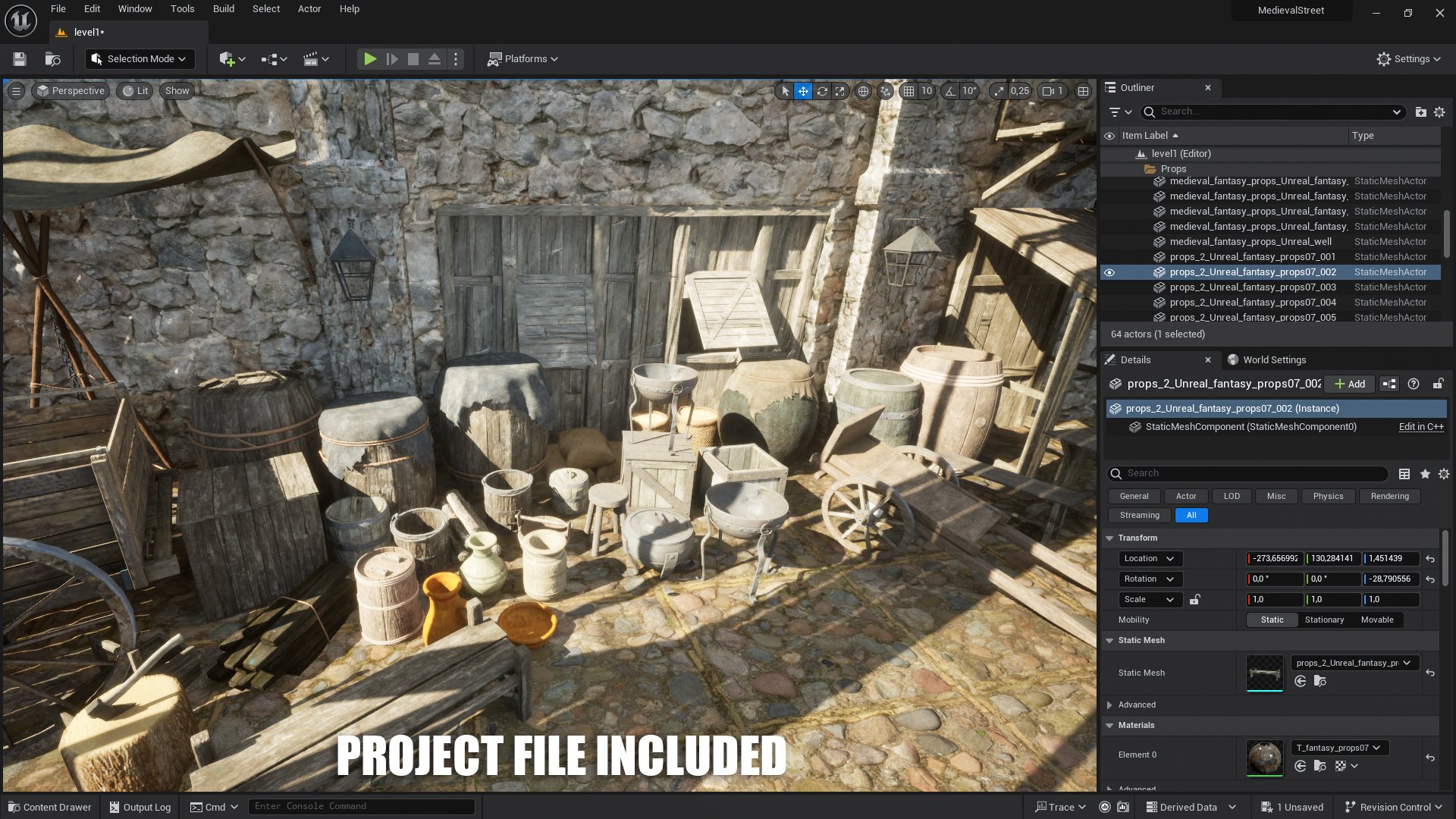Viewport: 1456px width, 819px height.
Task: Toggle scale snapping in viewport
Action: coord(999,91)
